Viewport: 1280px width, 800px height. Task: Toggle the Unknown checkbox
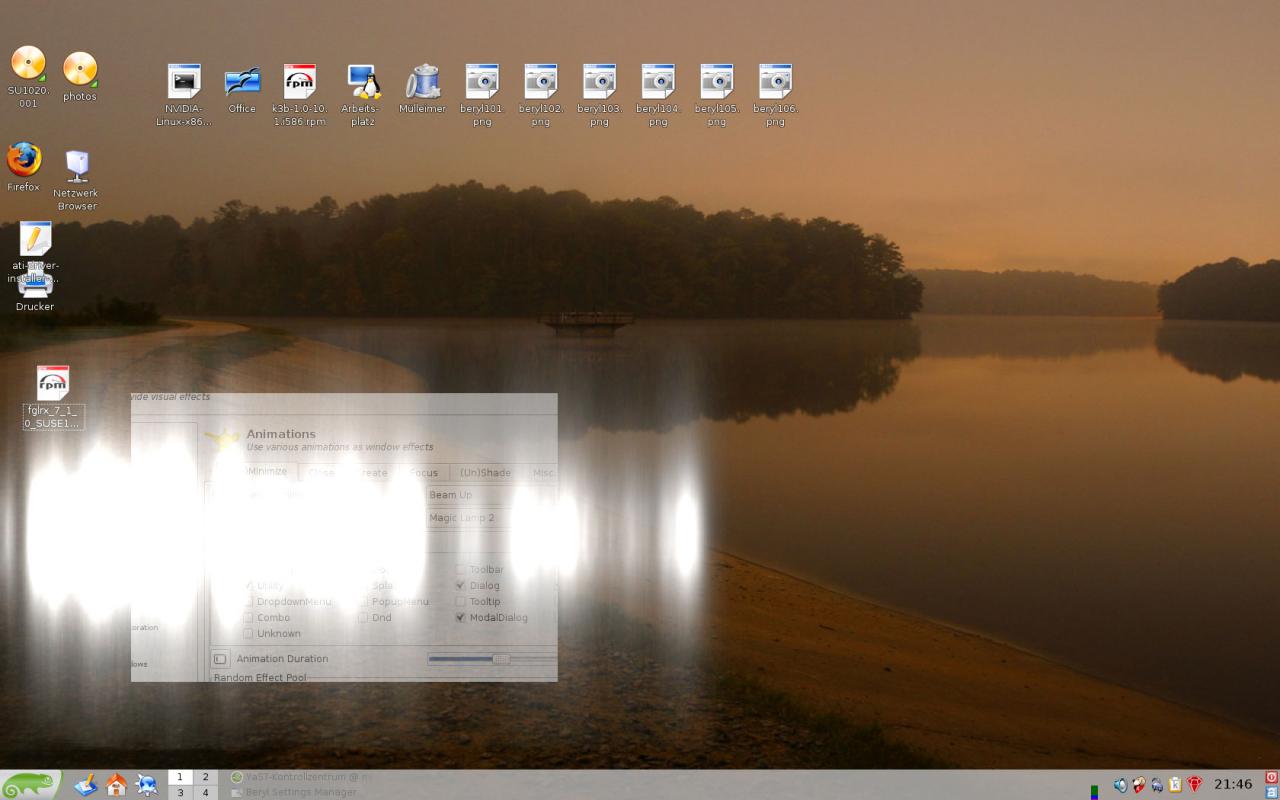[x=248, y=634]
